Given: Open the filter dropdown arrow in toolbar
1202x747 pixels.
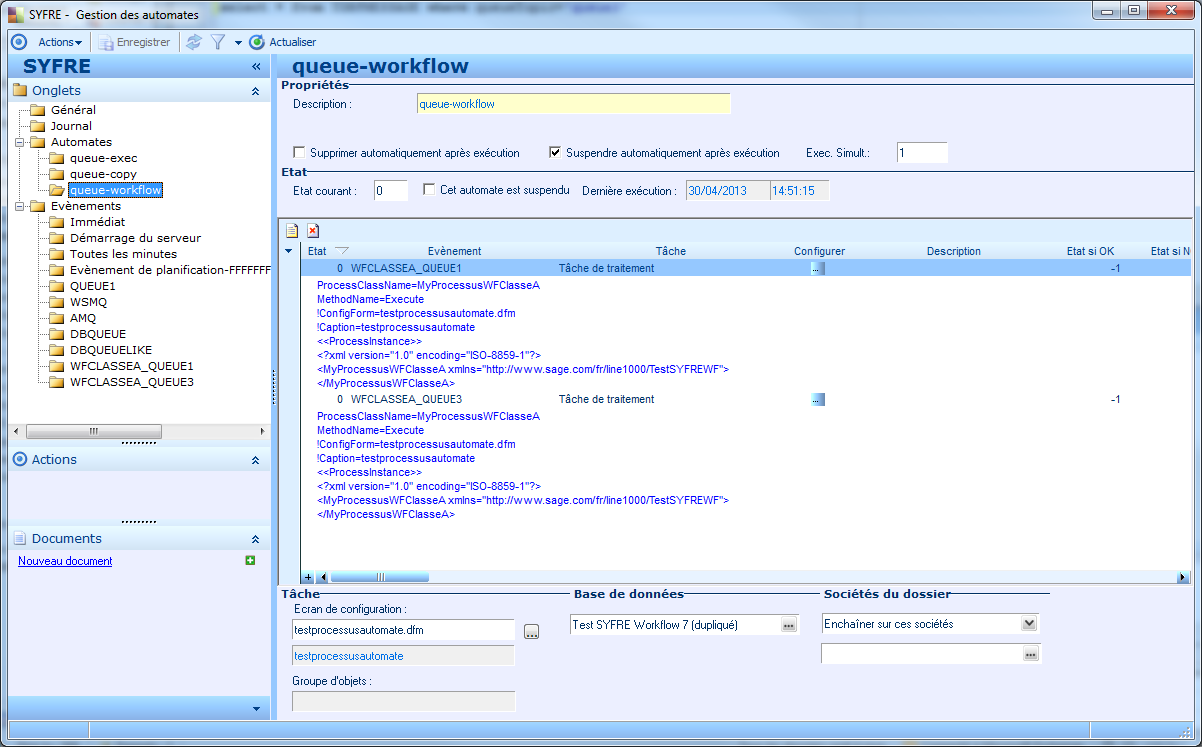Looking at the screenshot, I should (238, 43).
